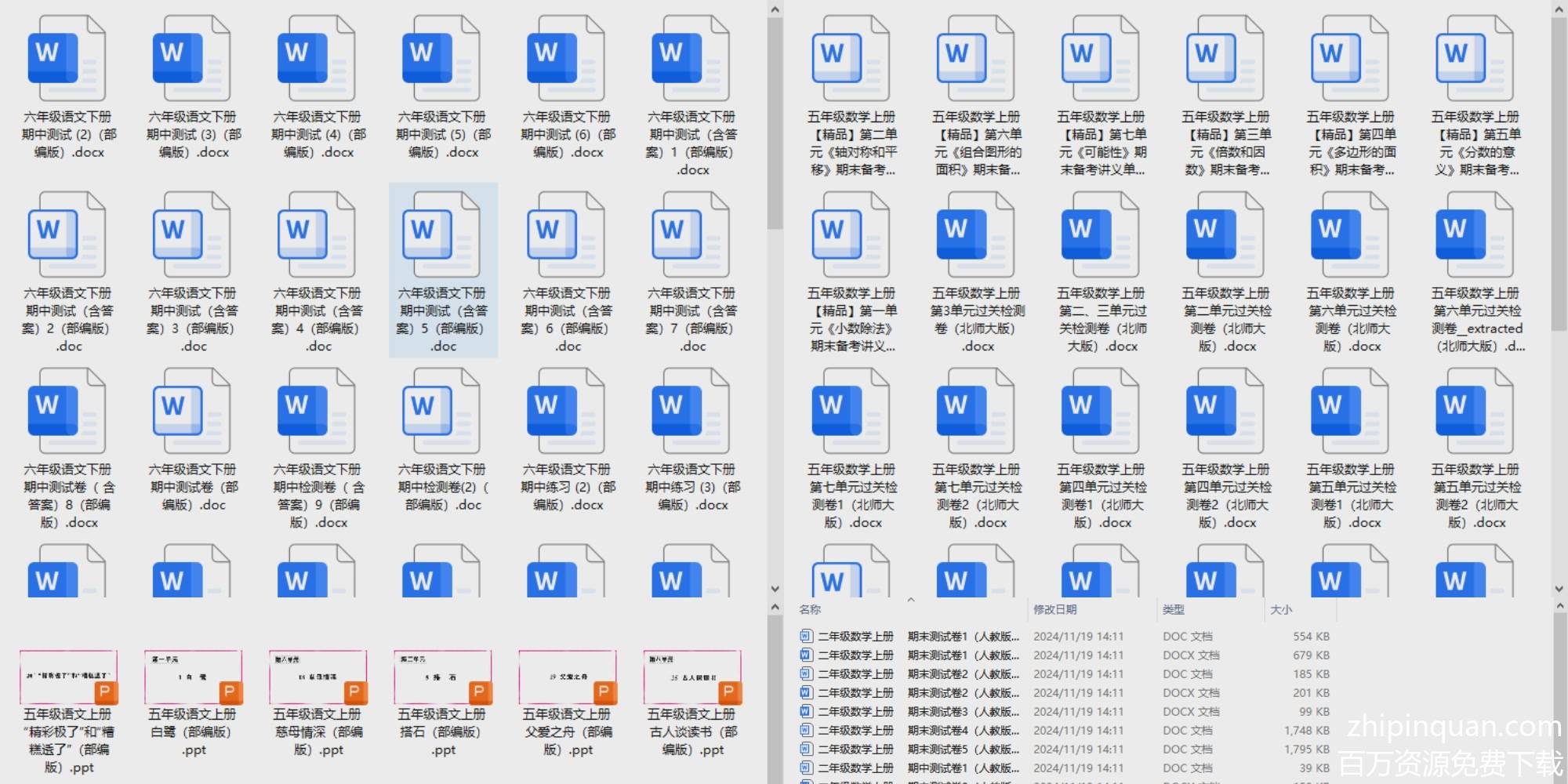Click the 类型 column header
The image size is (1568, 784).
tap(1174, 609)
